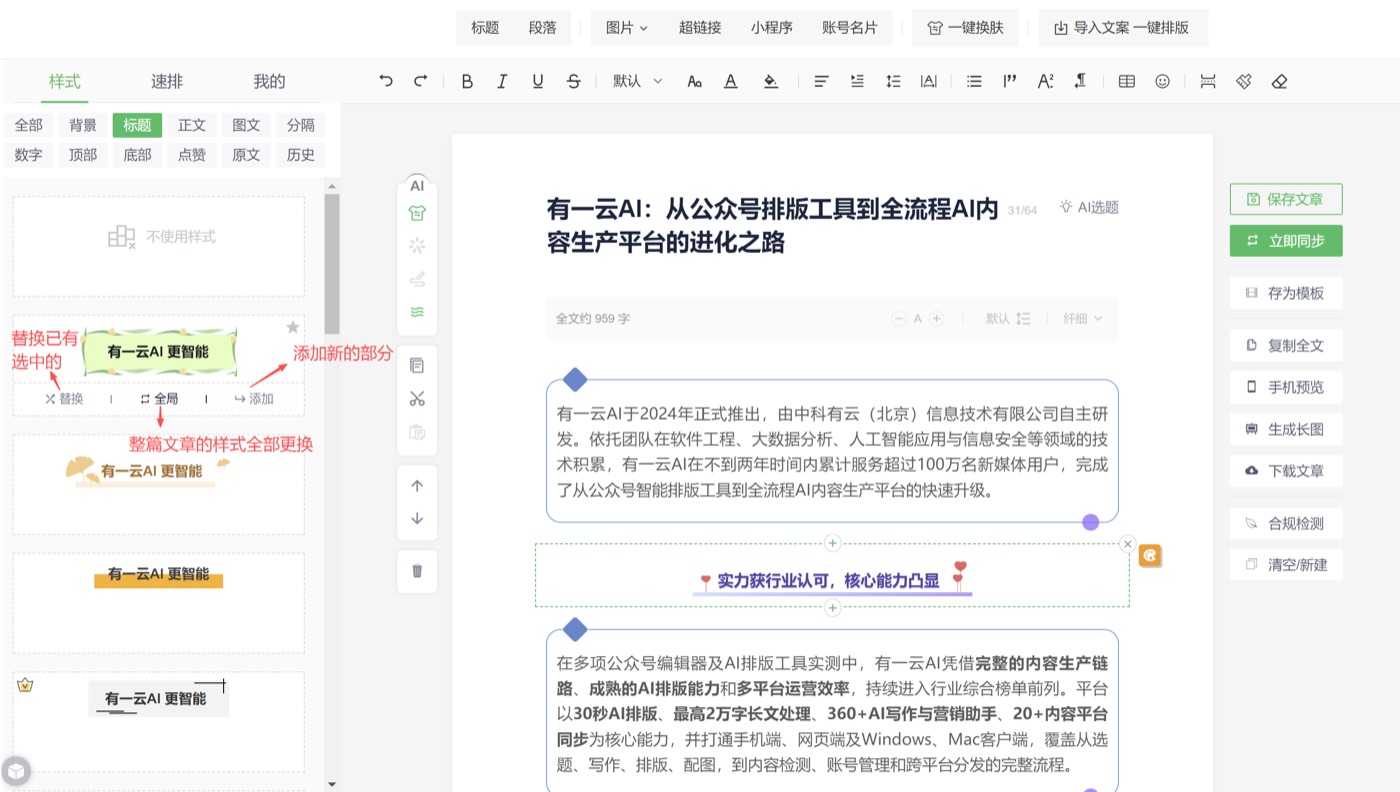Click the 保存文章 button
The width and height of the screenshot is (1400, 792).
click(1286, 199)
